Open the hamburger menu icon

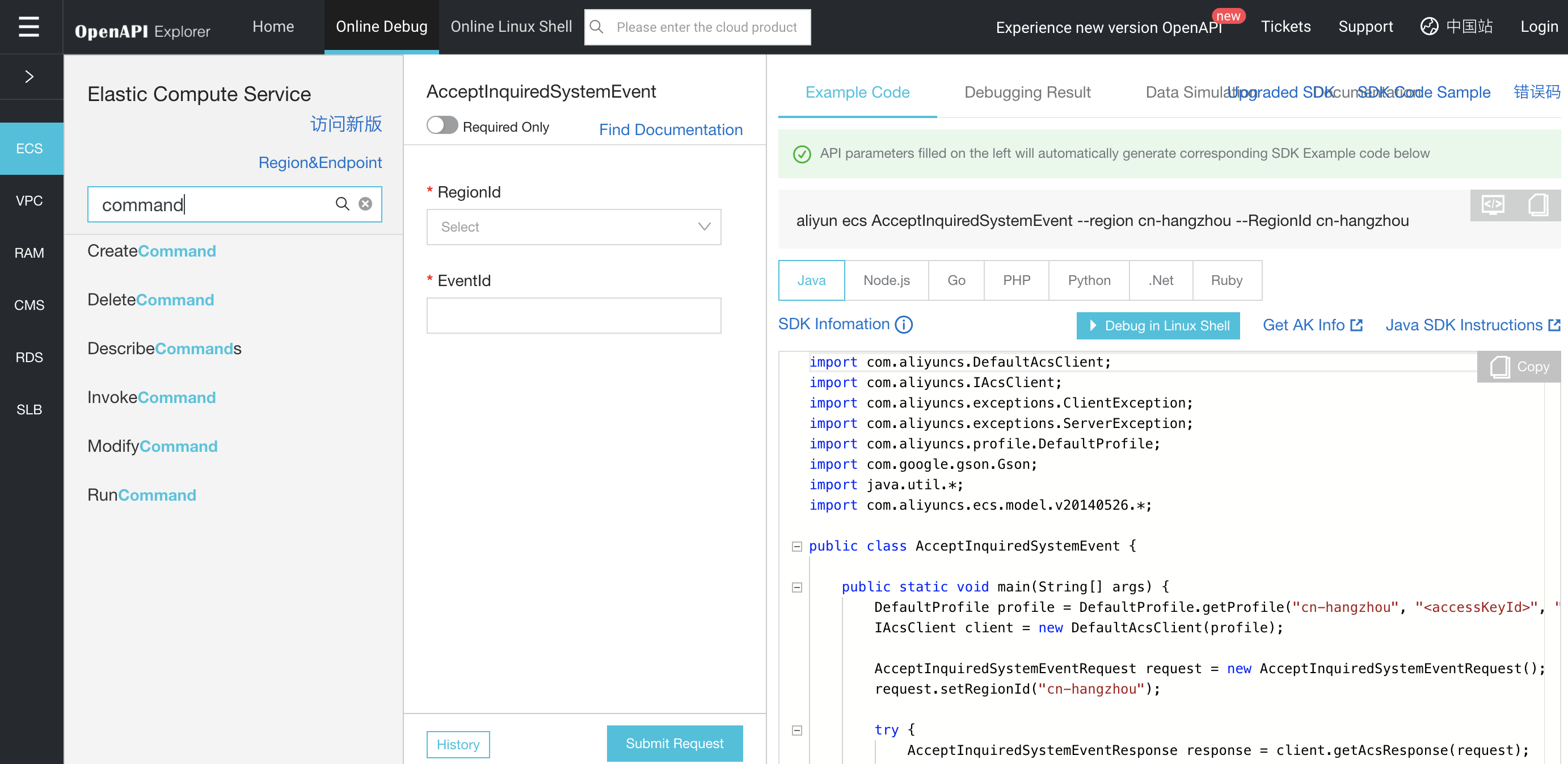pyautogui.click(x=28, y=27)
